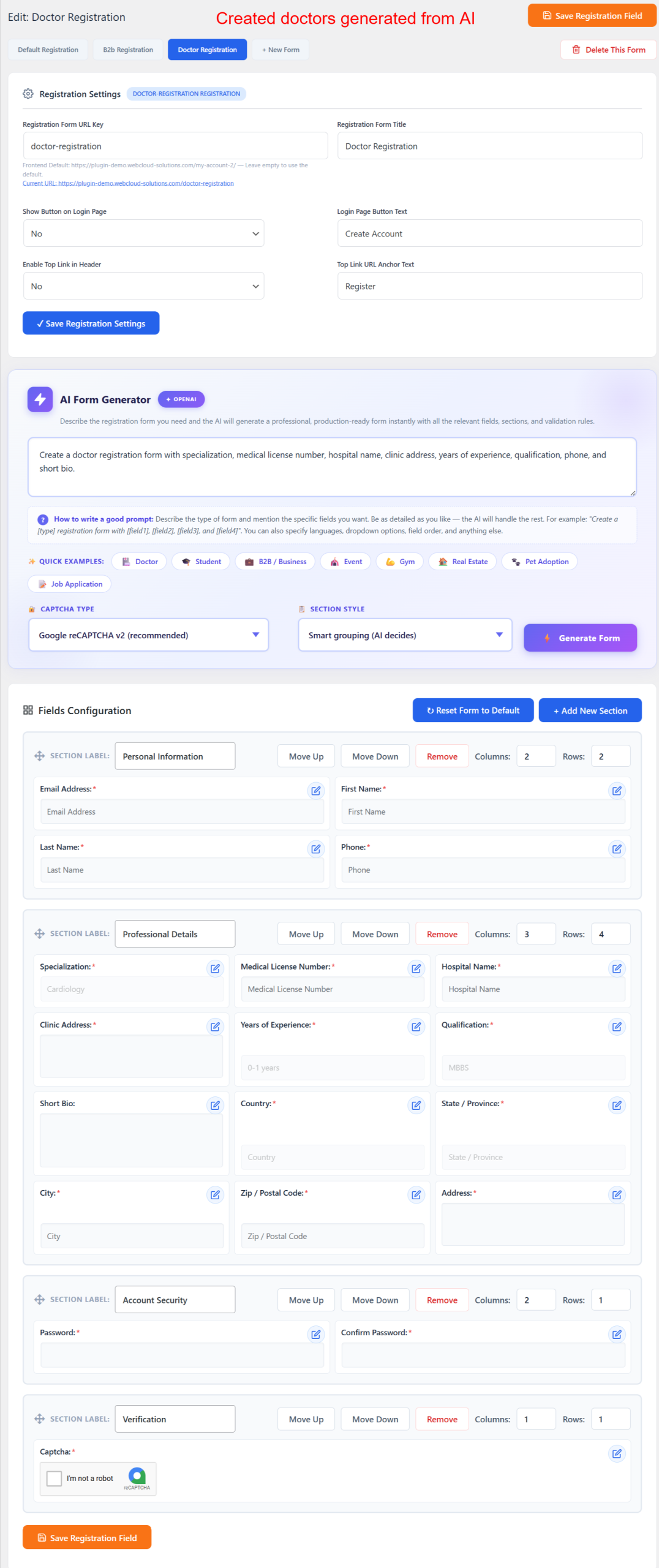Click edit icon for First Name field
Image resolution: width=659 pixels, height=1568 pixels.
(x=617, y=791)
